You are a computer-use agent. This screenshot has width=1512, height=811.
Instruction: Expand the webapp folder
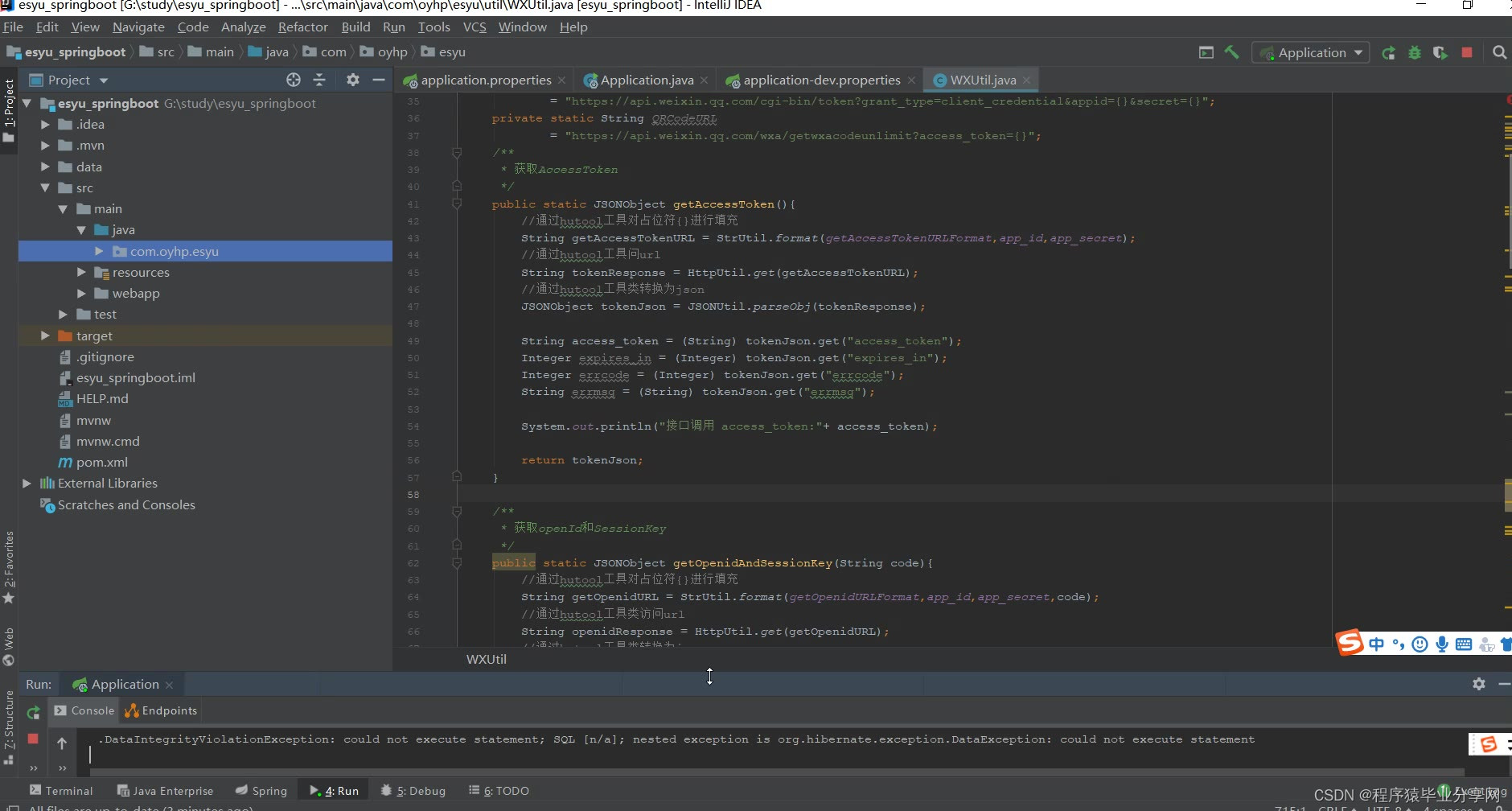(81, 294)
